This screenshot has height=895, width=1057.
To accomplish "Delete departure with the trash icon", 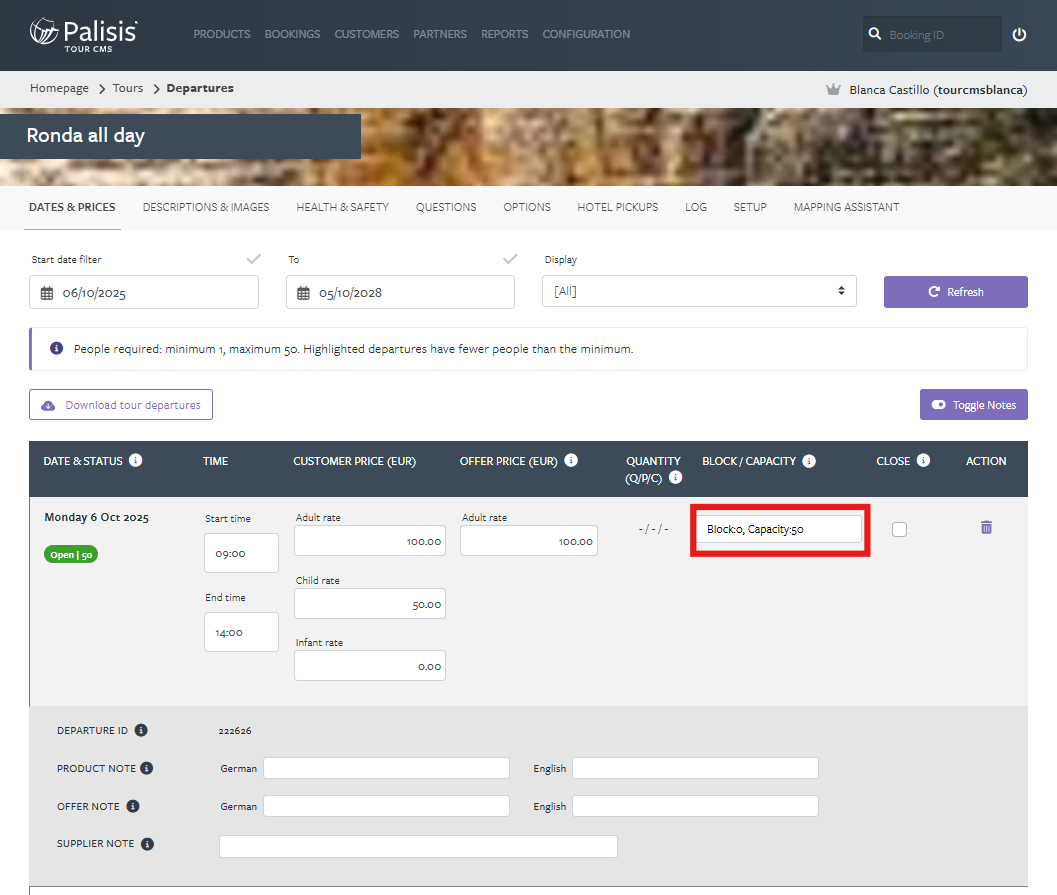I will click(986, 527).
